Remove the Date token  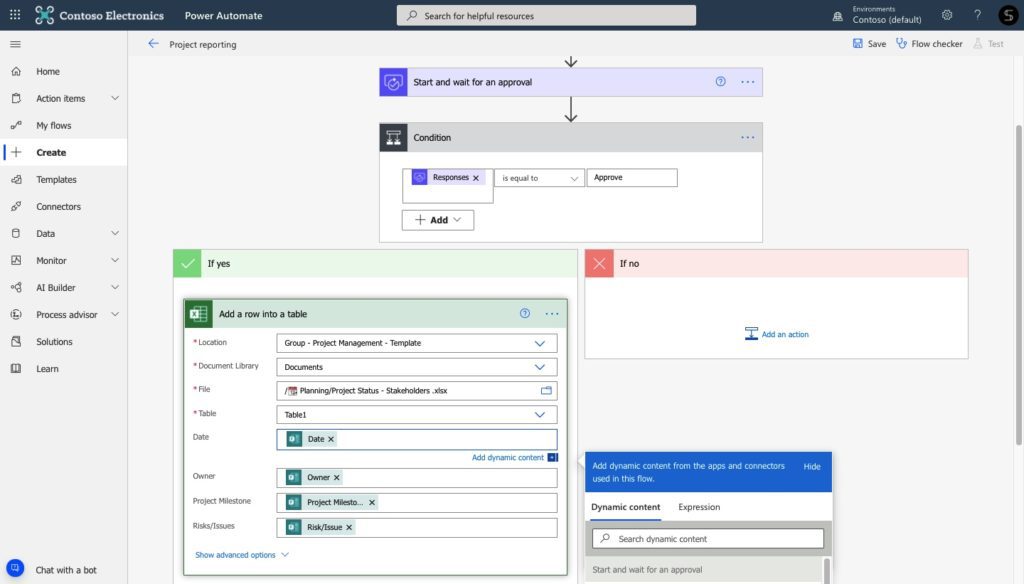click(331, 439)
